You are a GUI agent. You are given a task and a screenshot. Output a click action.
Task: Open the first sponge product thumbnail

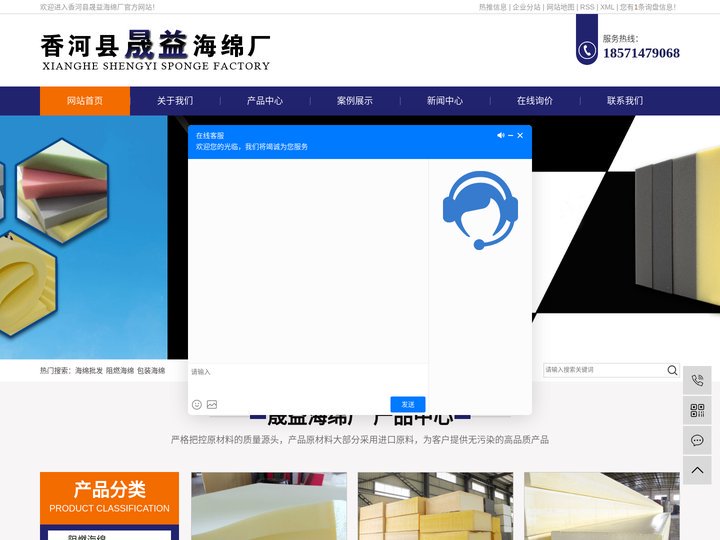pyautogui.click(x=269, y=506)
